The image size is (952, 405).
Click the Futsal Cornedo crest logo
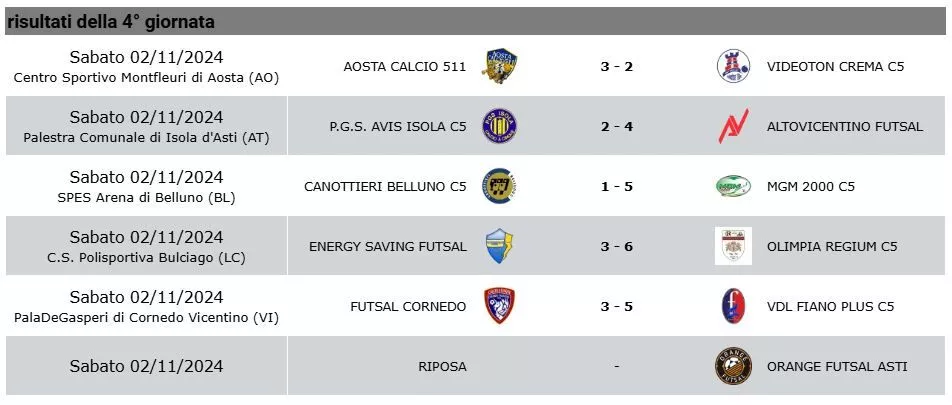[500, 306]
